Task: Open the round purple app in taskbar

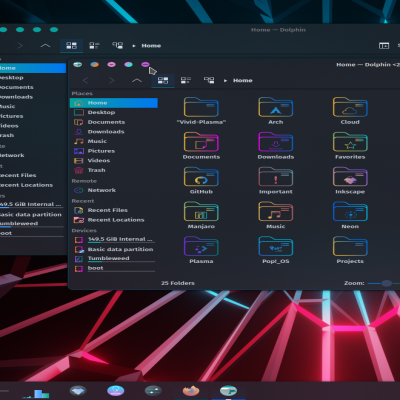Action: pos(116,391)
